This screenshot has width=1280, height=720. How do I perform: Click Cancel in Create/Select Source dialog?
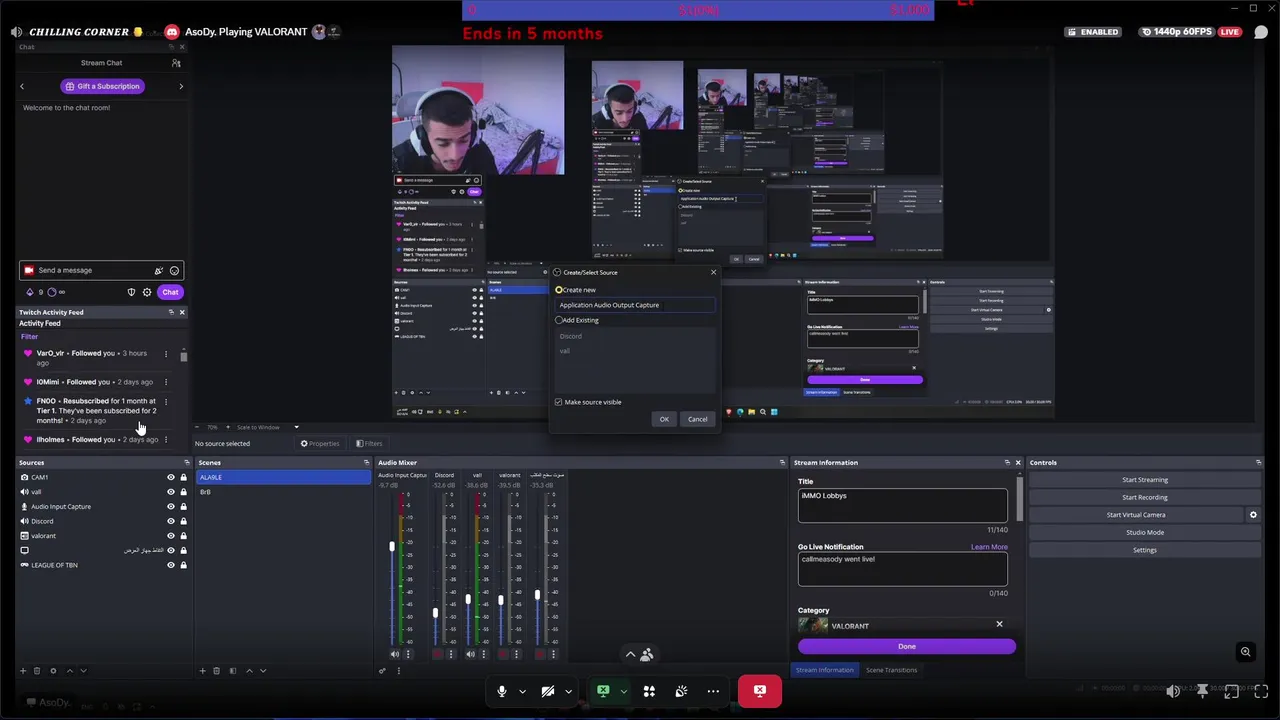tap(698, 419)
